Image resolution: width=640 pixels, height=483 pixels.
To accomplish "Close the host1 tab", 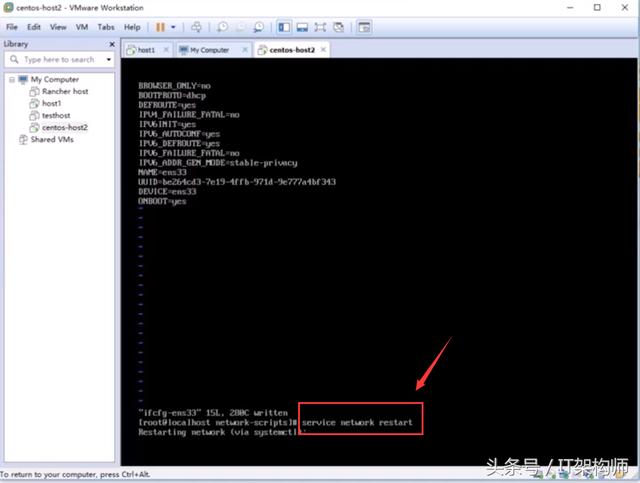I will coord(166,50).
